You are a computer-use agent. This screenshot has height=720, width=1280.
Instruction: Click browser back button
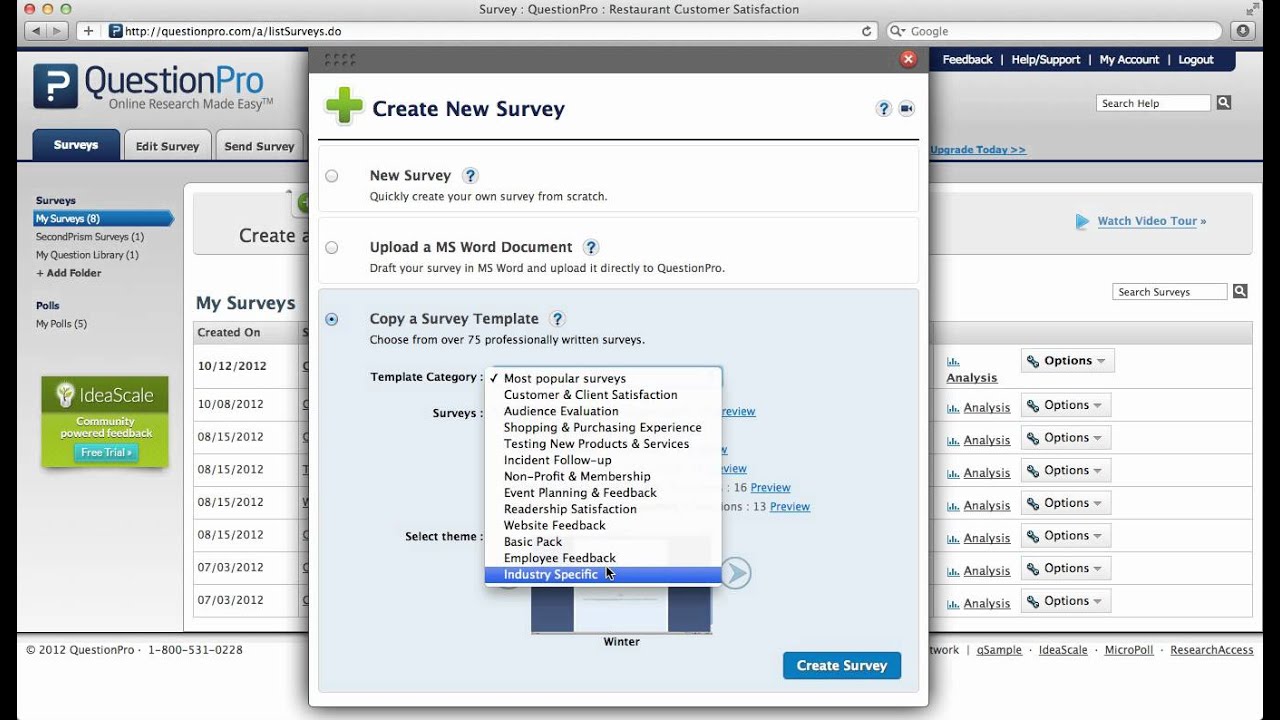[36, 31]
